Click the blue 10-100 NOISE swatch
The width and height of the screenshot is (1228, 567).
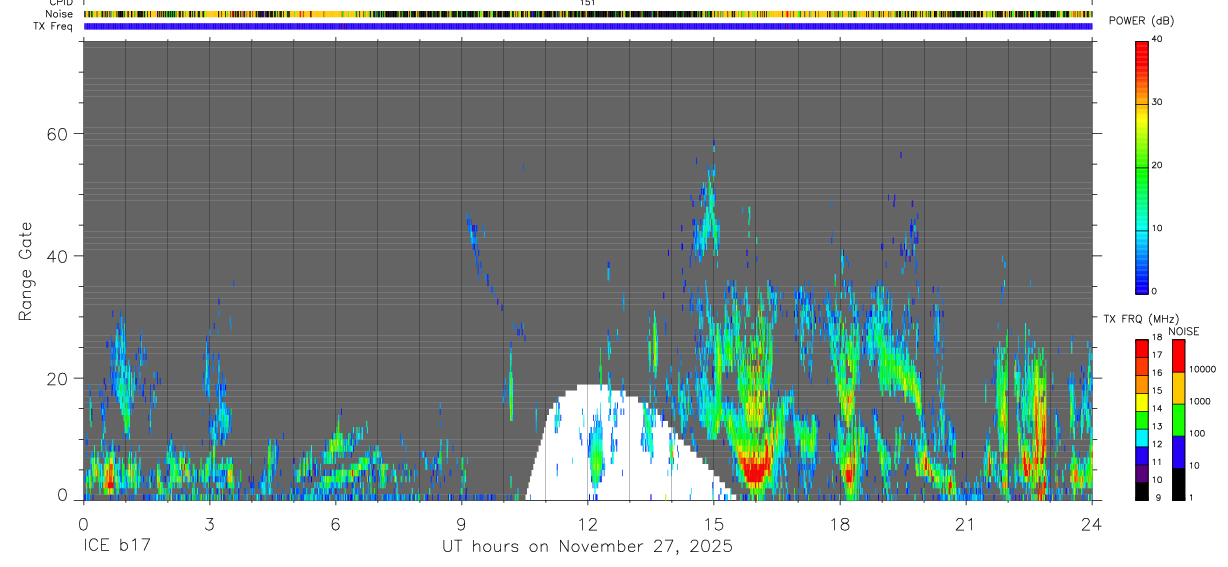tap(1178, 452)
